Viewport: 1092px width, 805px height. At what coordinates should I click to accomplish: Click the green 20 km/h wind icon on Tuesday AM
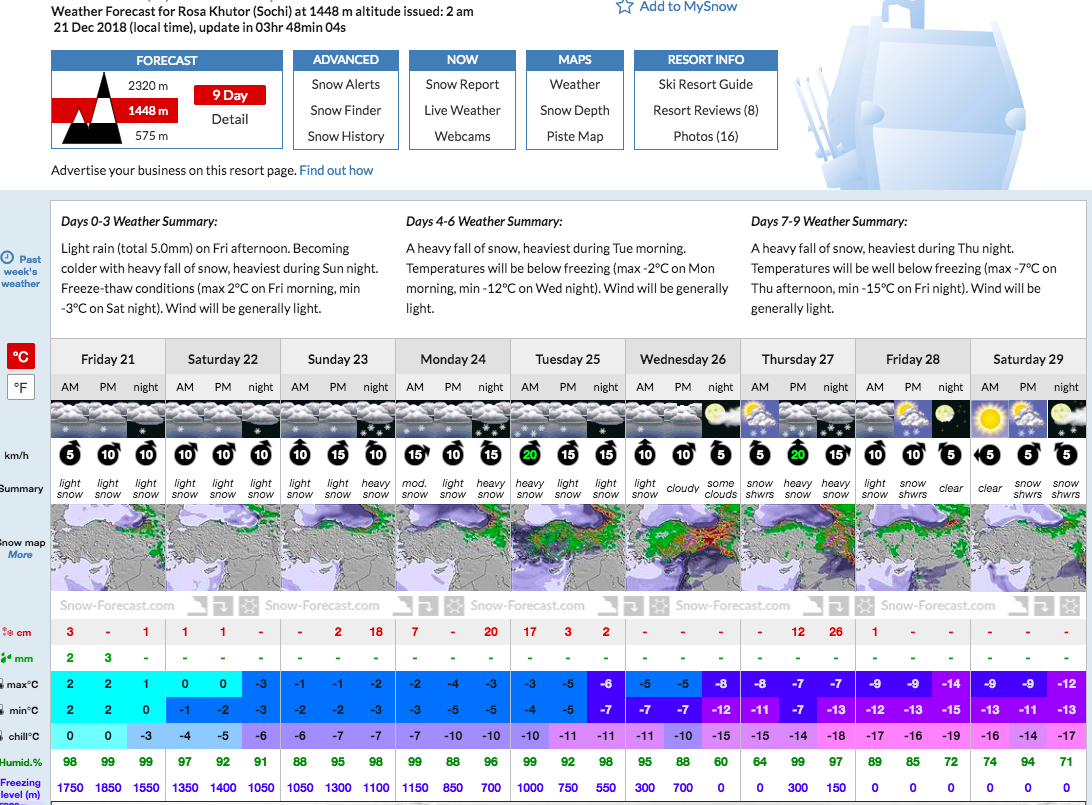pos(530,455)
